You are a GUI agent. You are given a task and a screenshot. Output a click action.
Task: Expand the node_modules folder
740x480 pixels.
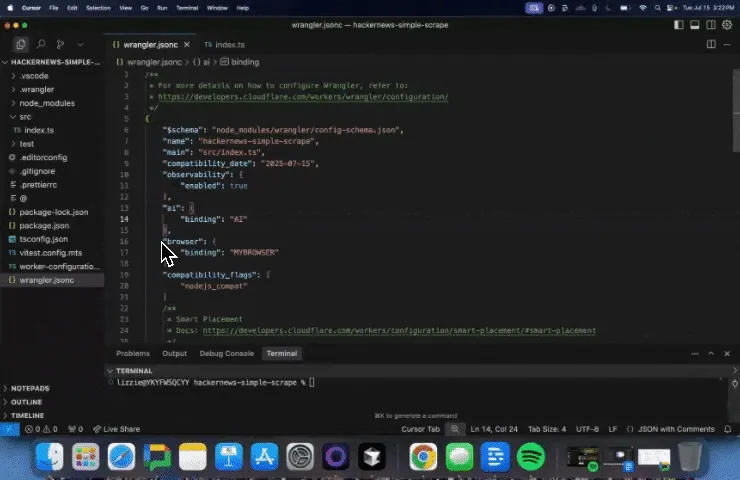pos(46,103)
